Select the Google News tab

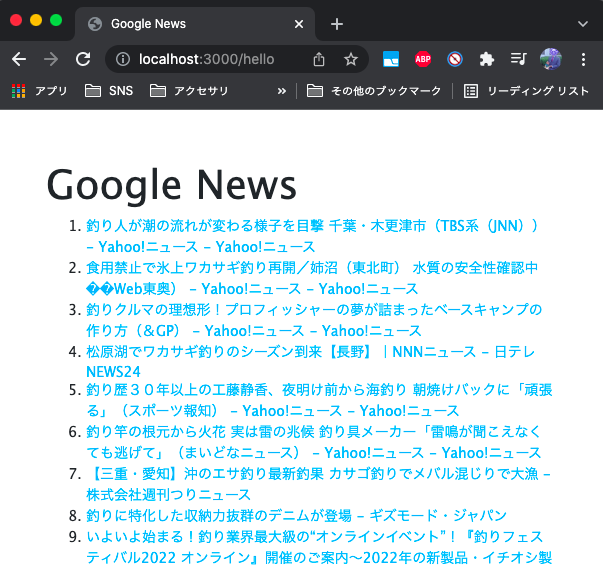click(195, 24)
